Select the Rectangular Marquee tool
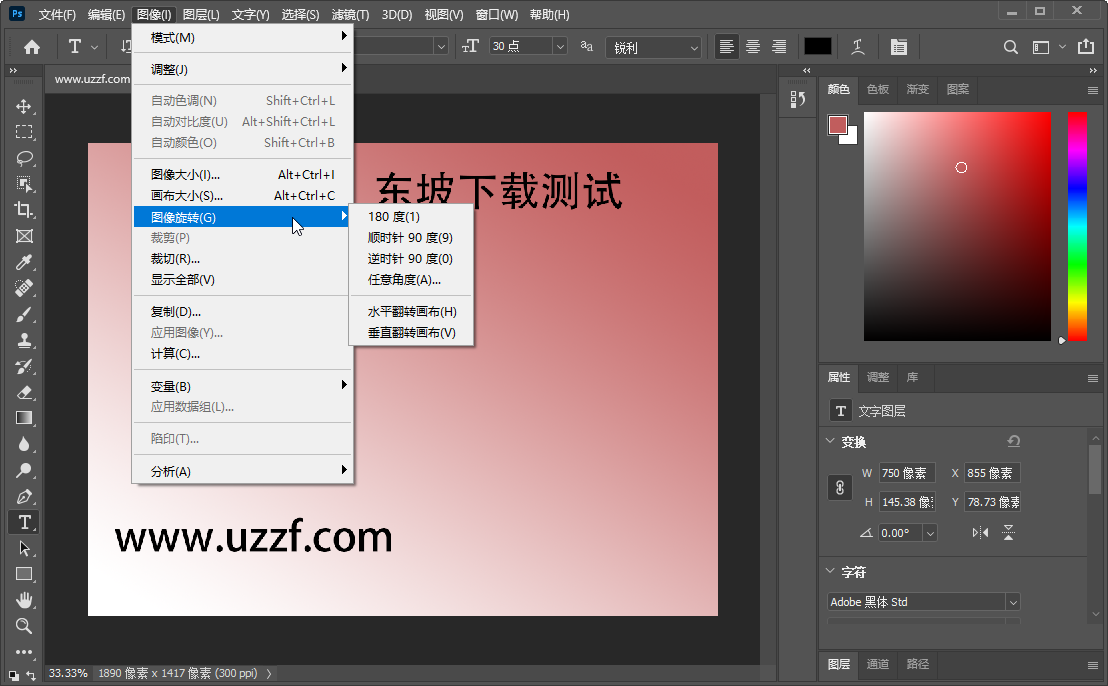 point(24,132)
